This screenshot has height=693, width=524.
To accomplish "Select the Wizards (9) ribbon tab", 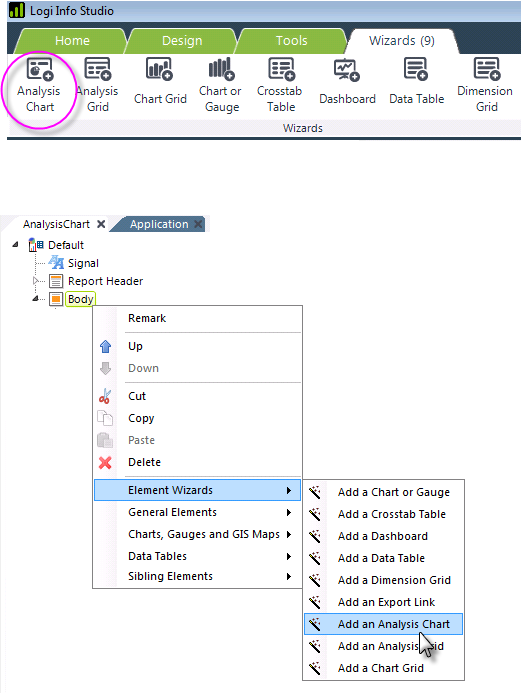I will tap(402, 41).
